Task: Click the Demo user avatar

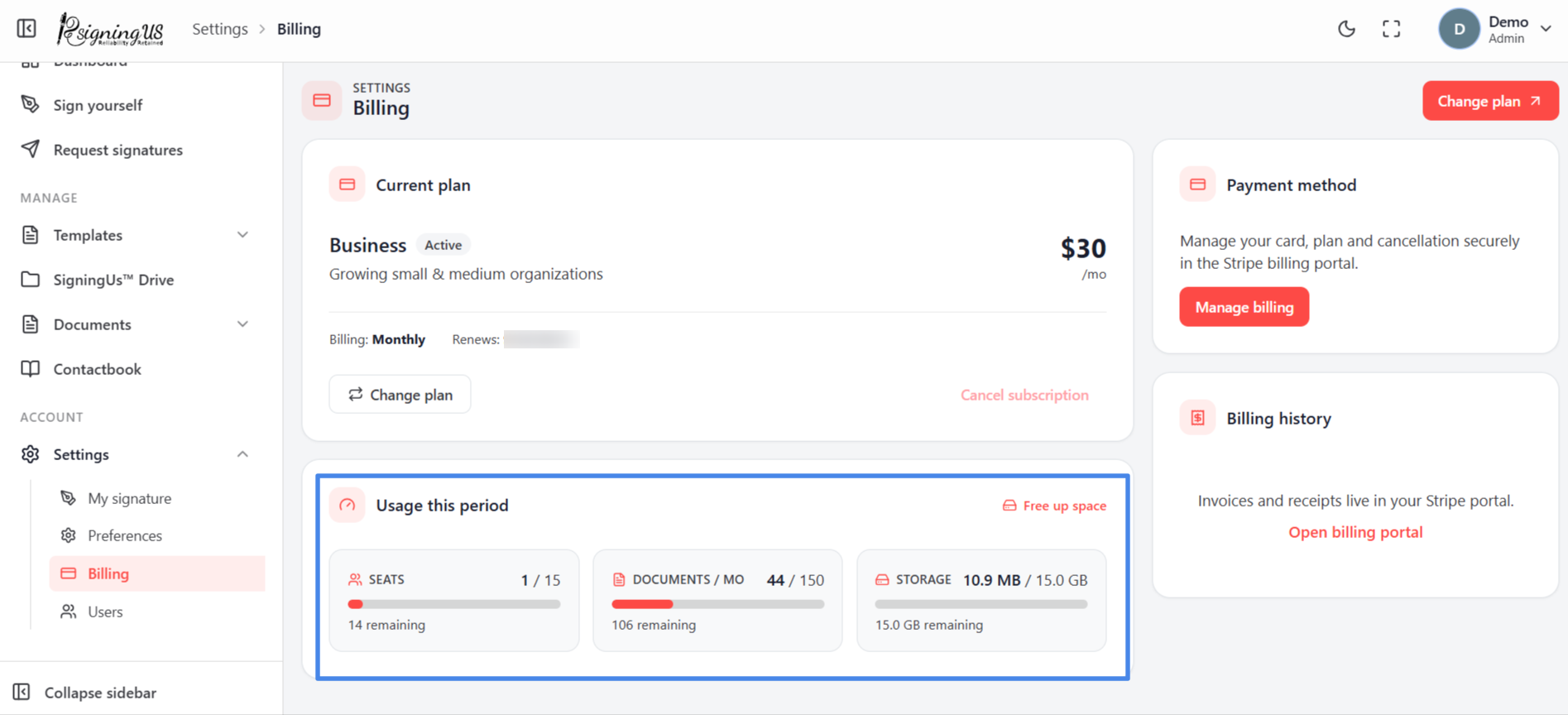Action: coord(1459,29)
